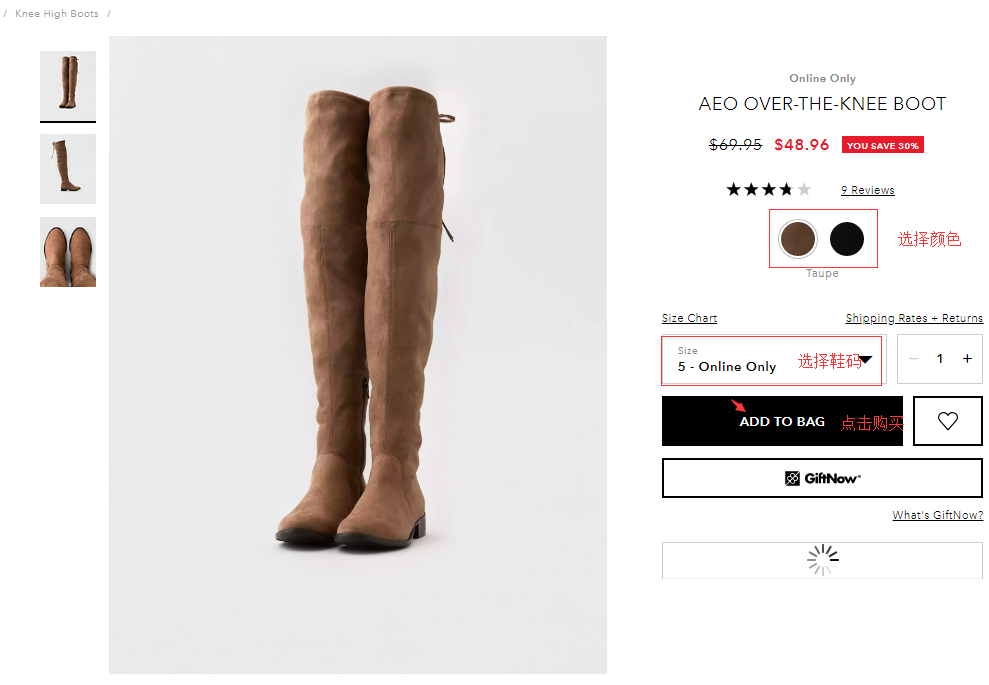
Task: Open the 9 Reviews link
Action: pos(867,190)
